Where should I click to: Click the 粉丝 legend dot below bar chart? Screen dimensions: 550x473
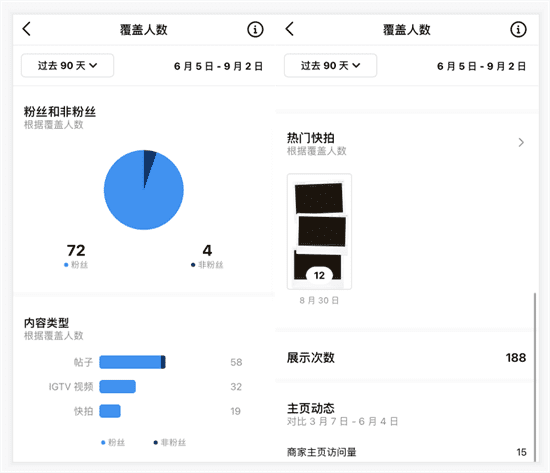103,442
